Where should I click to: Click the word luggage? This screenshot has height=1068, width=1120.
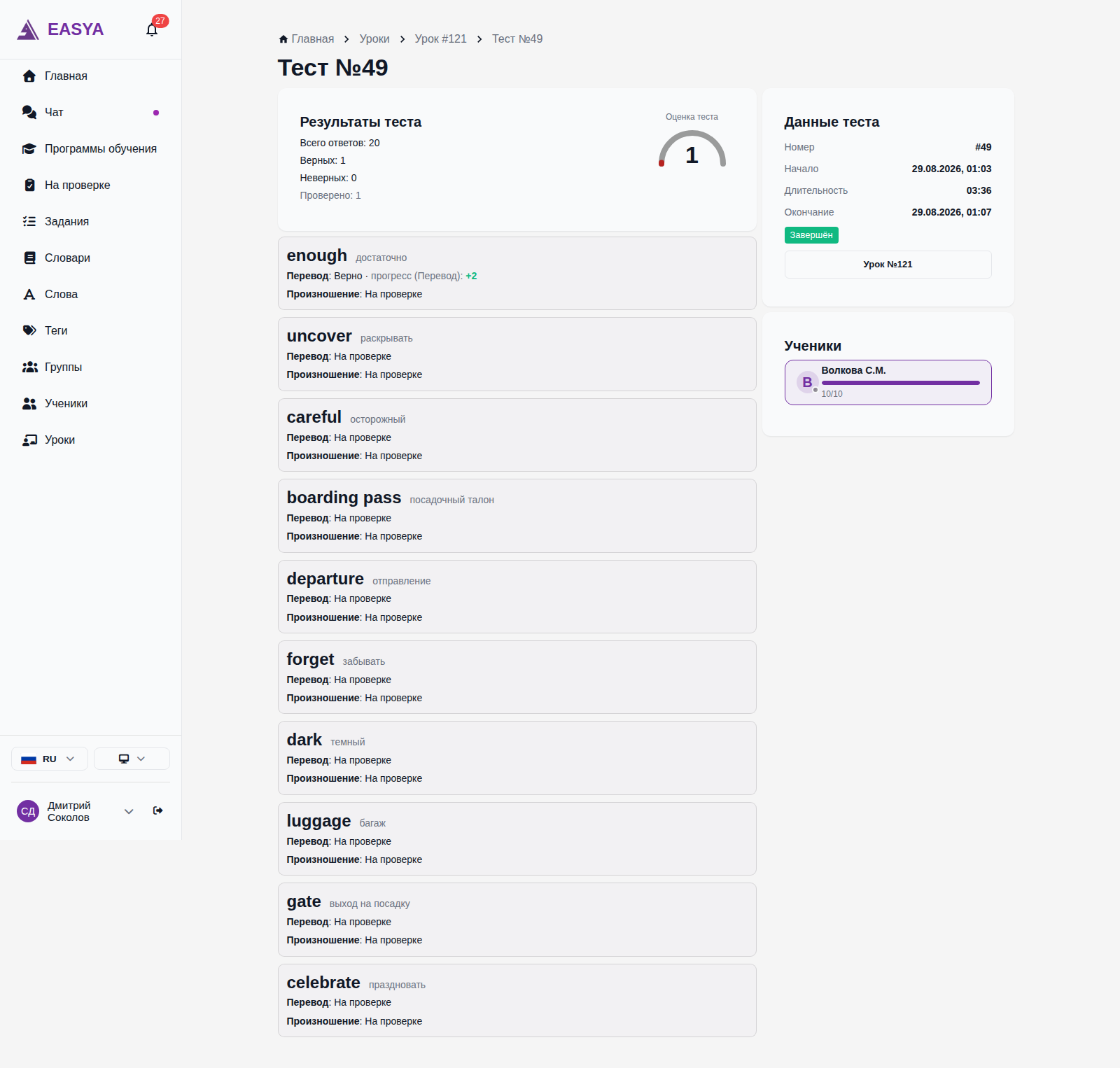click(319, 821)
